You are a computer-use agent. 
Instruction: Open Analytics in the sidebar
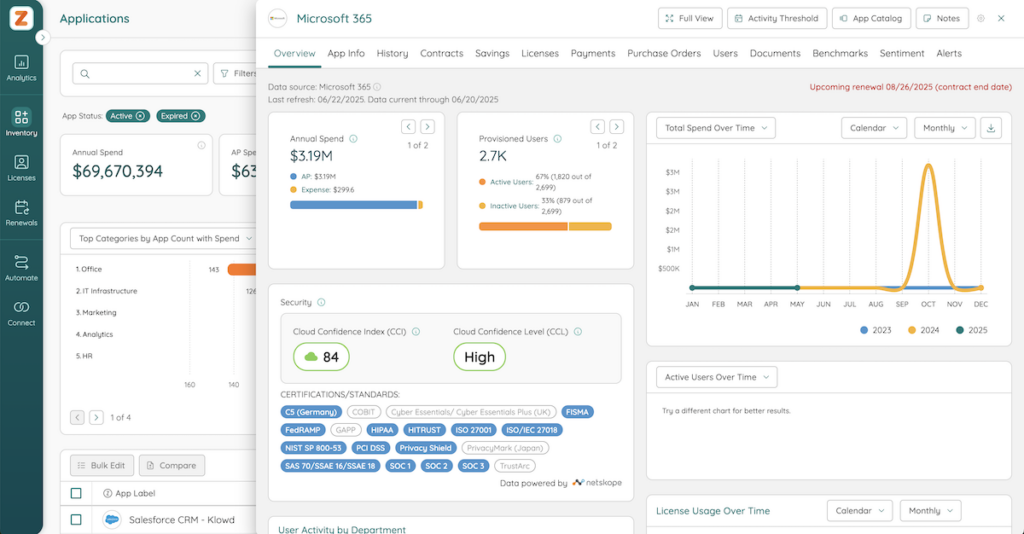click(x=22, y=69)
